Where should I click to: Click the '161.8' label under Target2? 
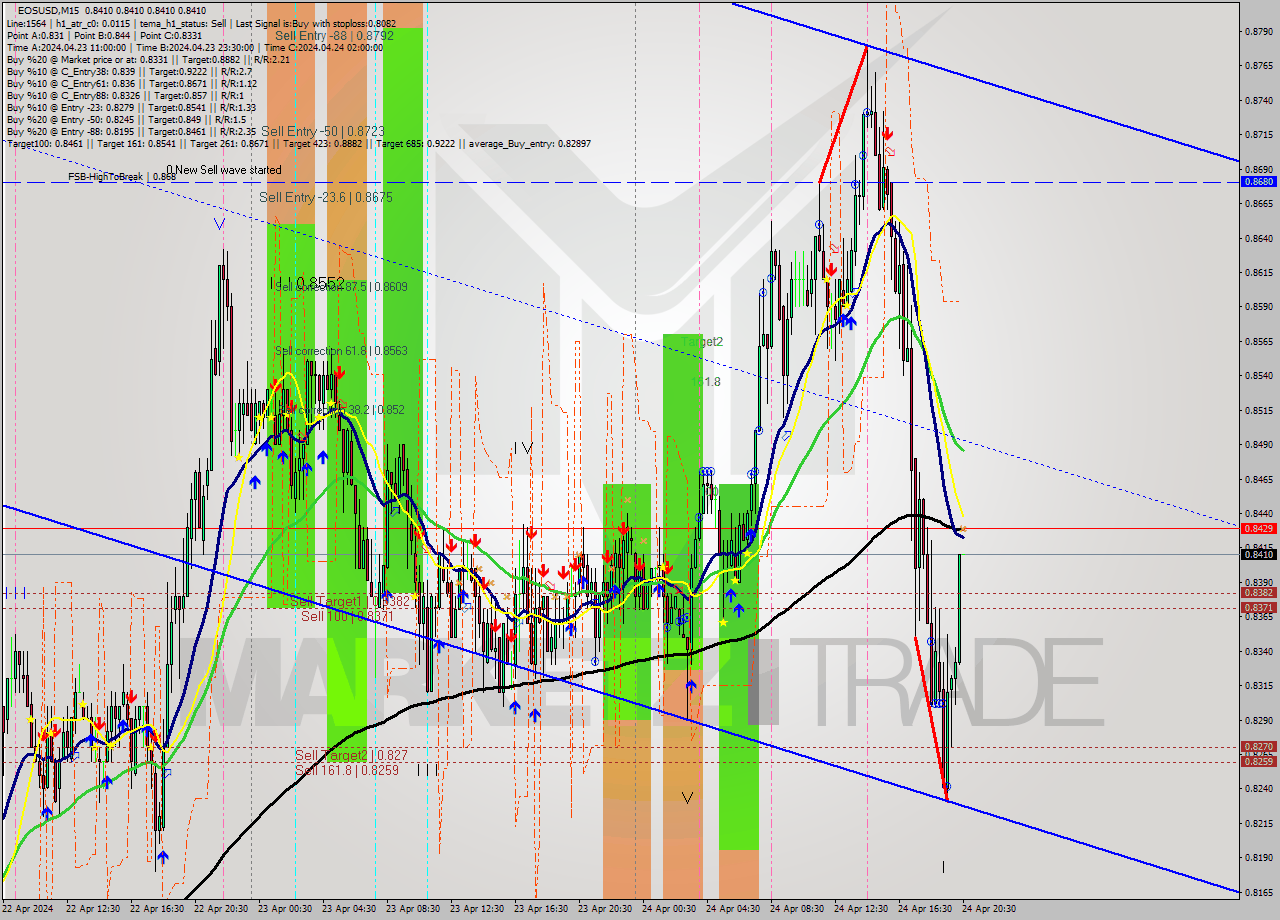(705, 382)
